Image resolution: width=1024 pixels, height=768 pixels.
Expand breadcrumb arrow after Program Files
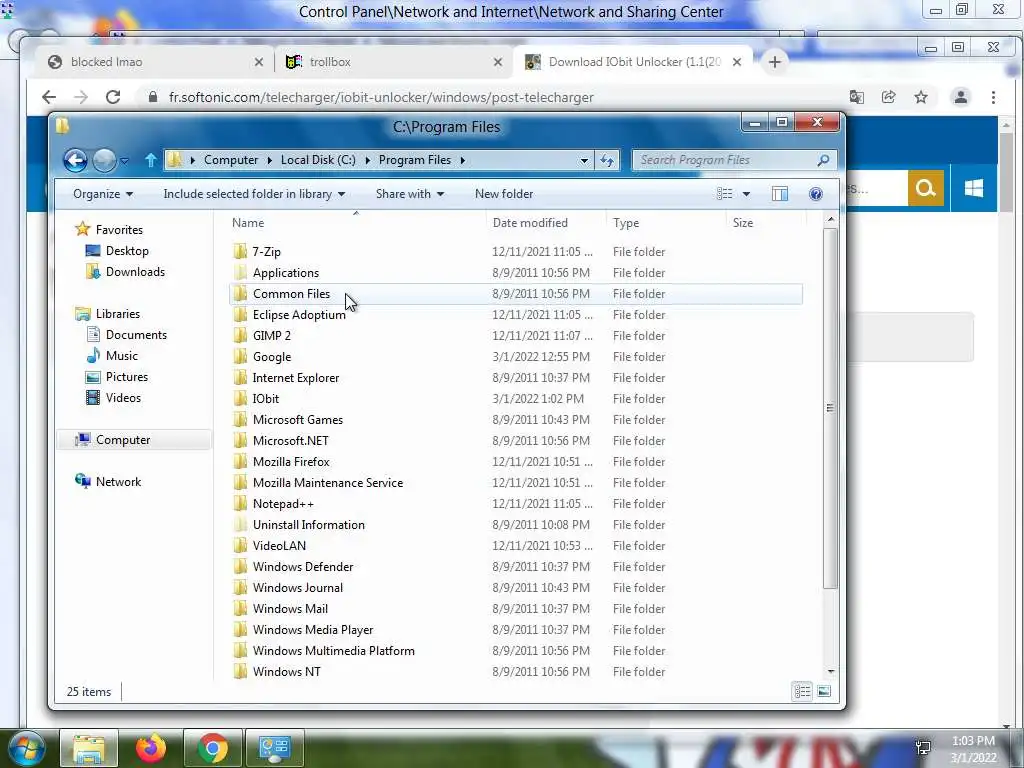click(462, 160)
